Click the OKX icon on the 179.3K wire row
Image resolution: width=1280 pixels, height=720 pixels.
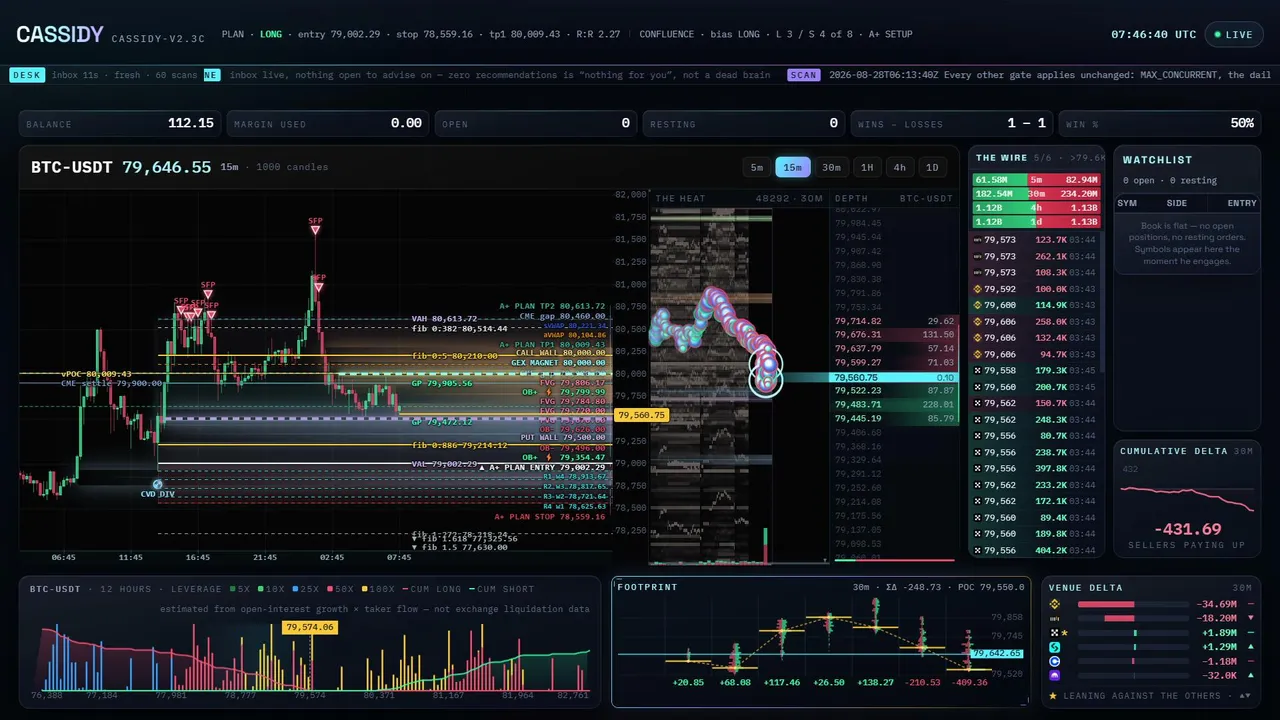978,370
